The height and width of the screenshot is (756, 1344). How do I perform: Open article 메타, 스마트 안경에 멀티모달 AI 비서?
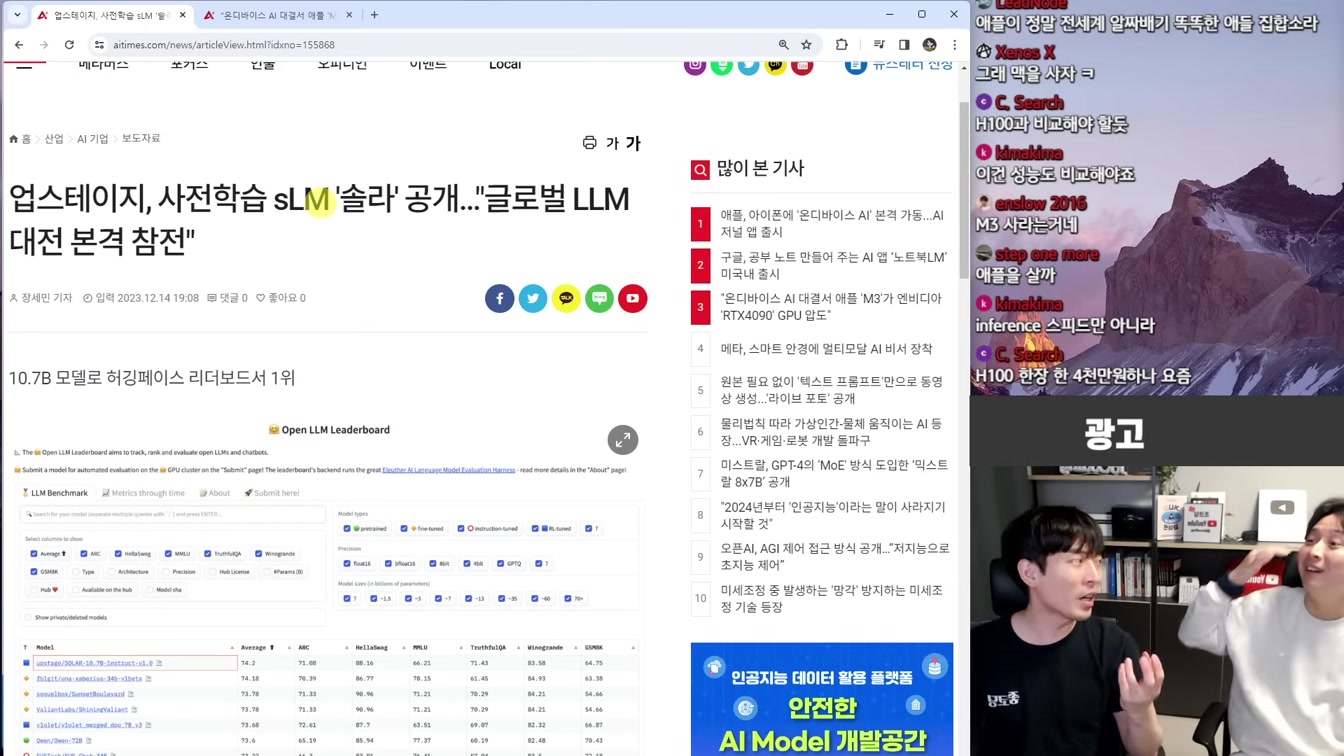click(826, 349)
